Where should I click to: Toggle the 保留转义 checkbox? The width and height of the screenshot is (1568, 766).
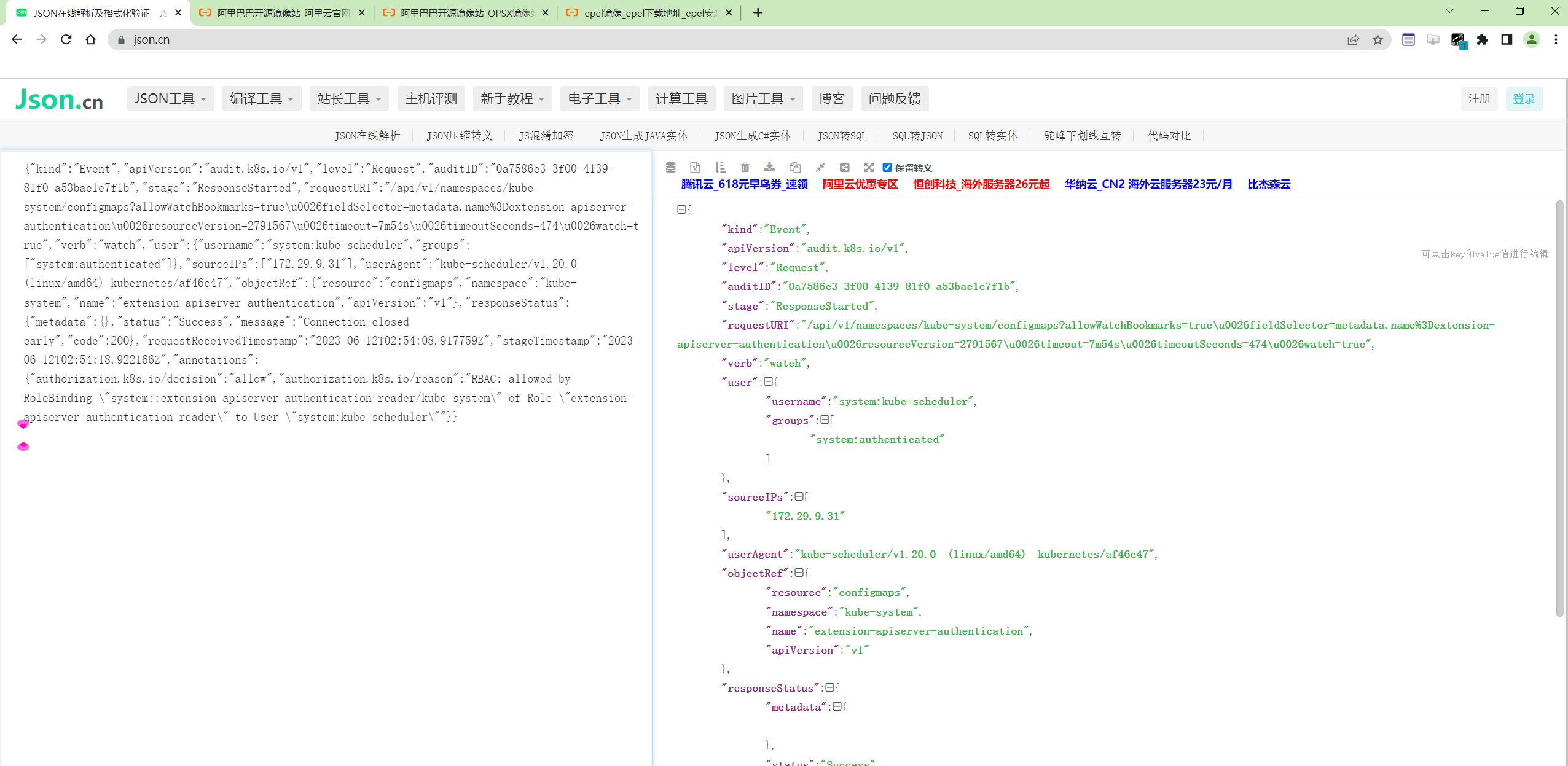click(887, 167)
